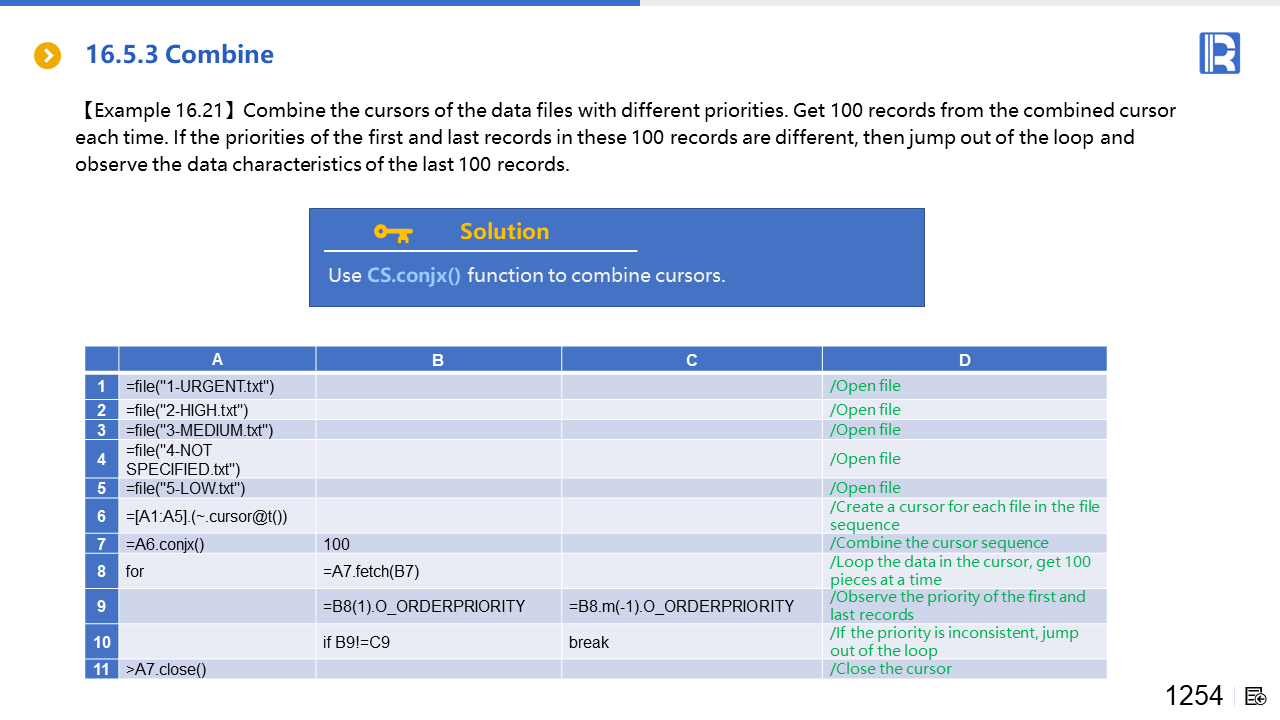The height and width of the screenshot is (720, 1280).
Task: Click the page number 1254
Action: 1193,696
